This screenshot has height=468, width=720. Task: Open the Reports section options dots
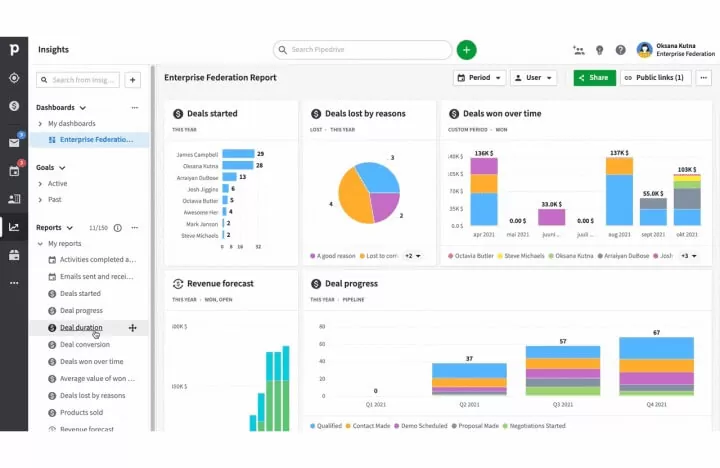135,228
